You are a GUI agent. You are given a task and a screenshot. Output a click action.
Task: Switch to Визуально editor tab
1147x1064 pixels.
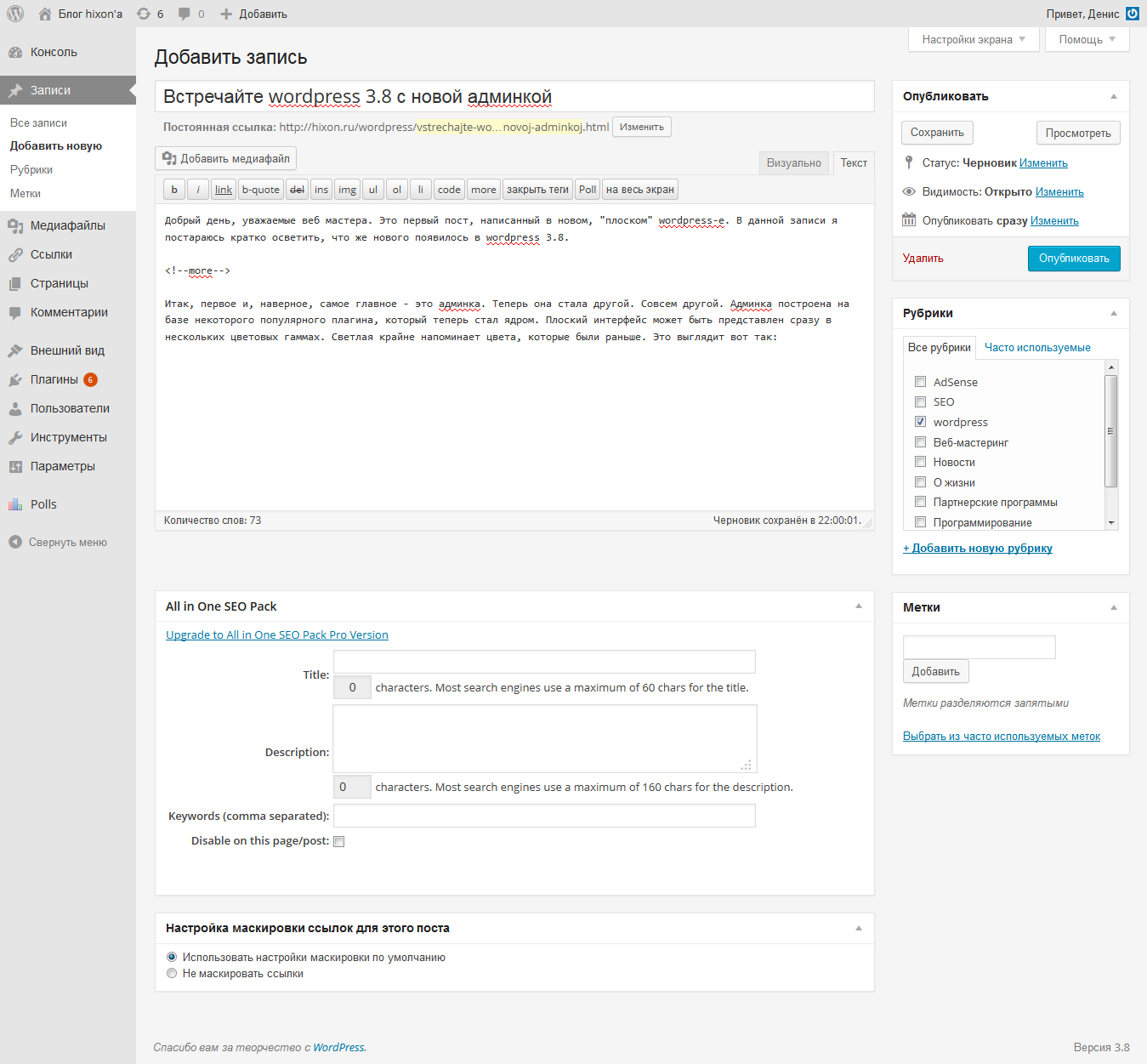click(794, 163)
